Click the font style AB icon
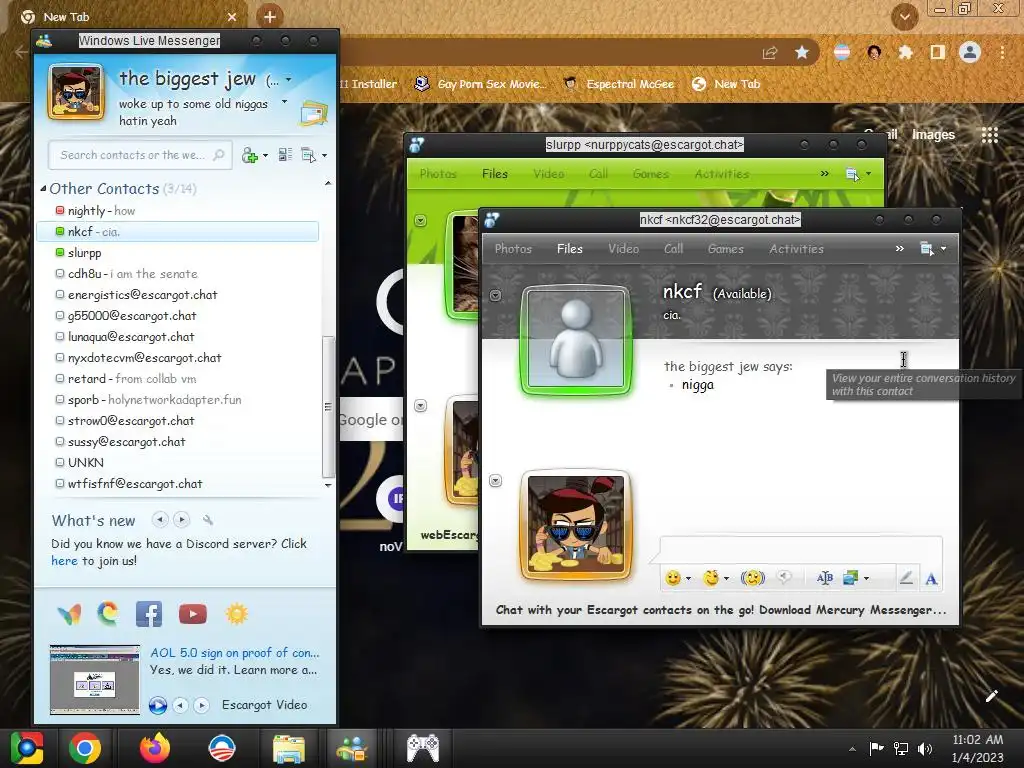This screenshot has width=1024, height=768. [824, 577]
